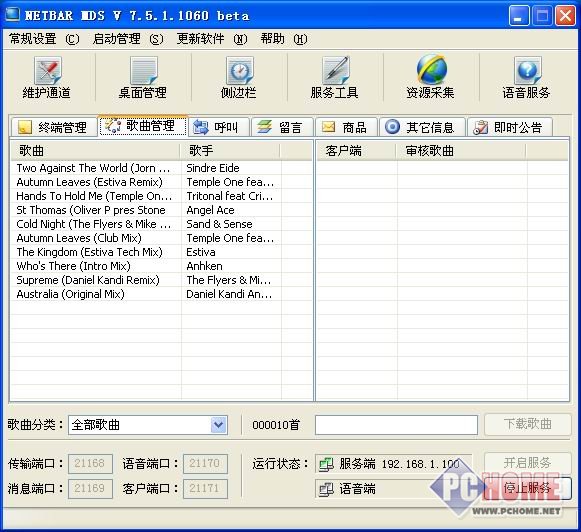Screen dimensions: 581x532
Task: Sort by the 歌曲 column header
Action: point(95,151)
